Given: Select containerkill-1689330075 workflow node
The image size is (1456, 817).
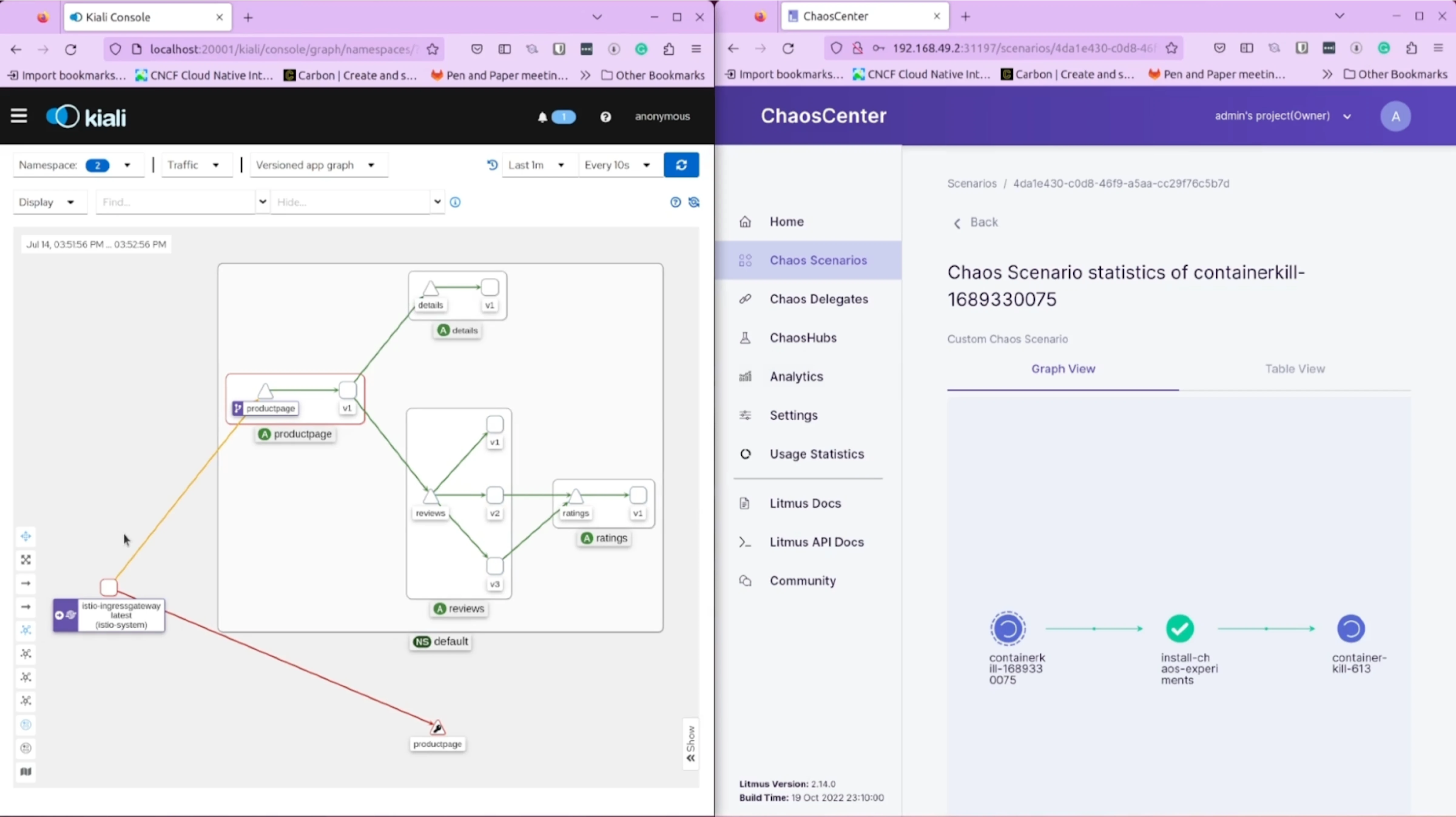Looking at the screenshot, I should point(1007,628).
